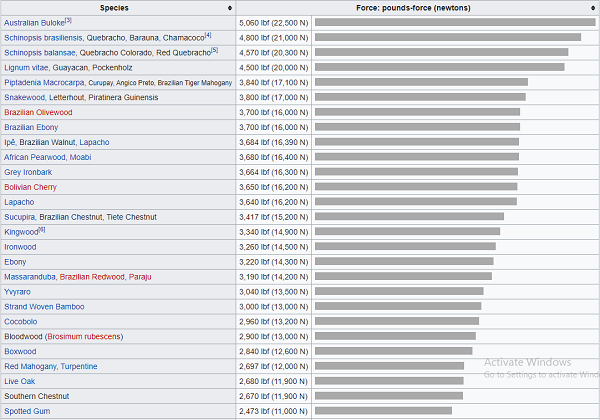Image resolution: width=600 pixels, height=420 pixels.
Task: Open citation 5 after Red Quebracho
Action: tap(215, 50)
